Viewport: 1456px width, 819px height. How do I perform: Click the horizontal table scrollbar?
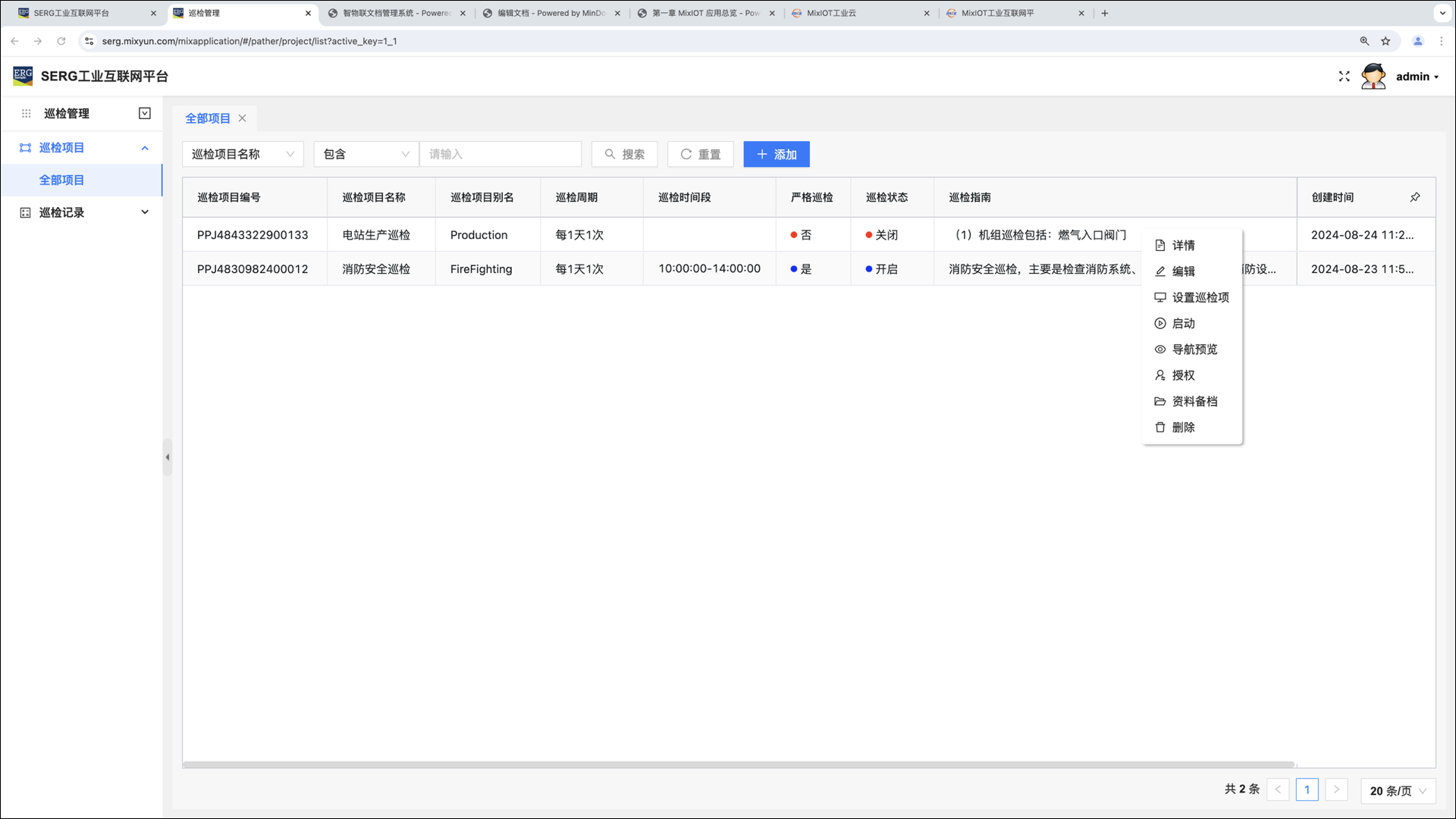738,764
